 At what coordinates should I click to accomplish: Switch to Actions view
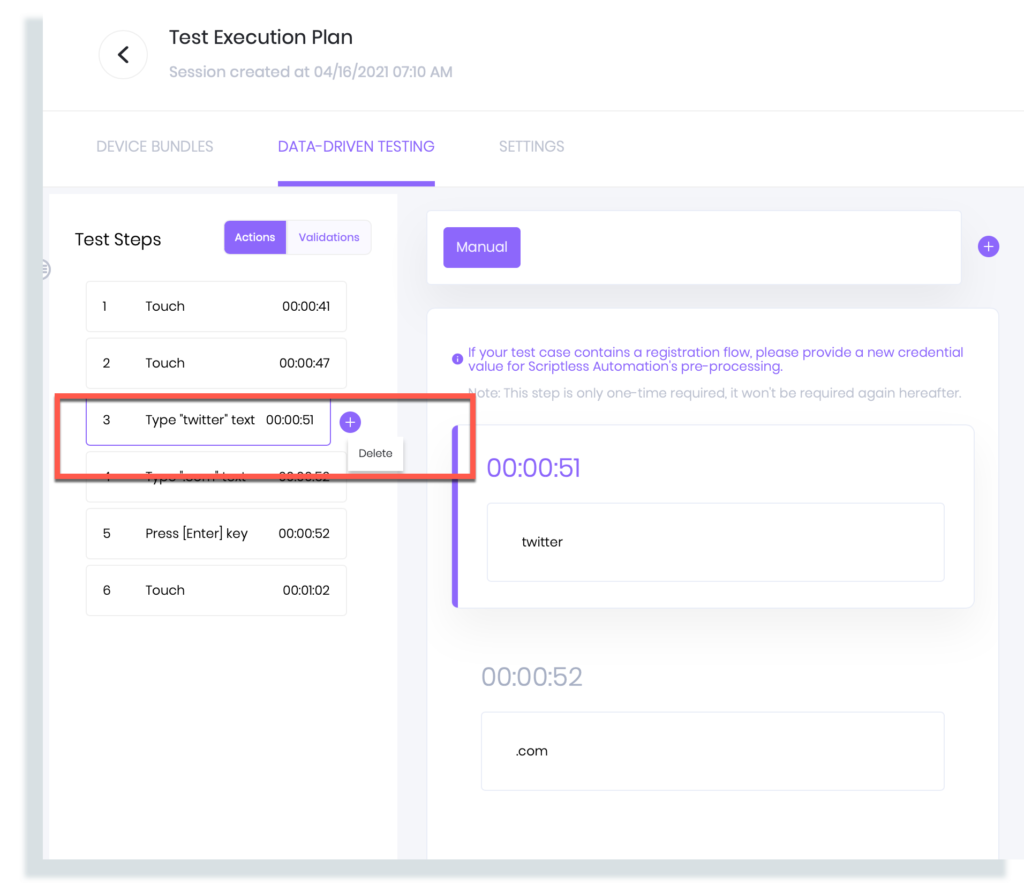click(255, 237)
